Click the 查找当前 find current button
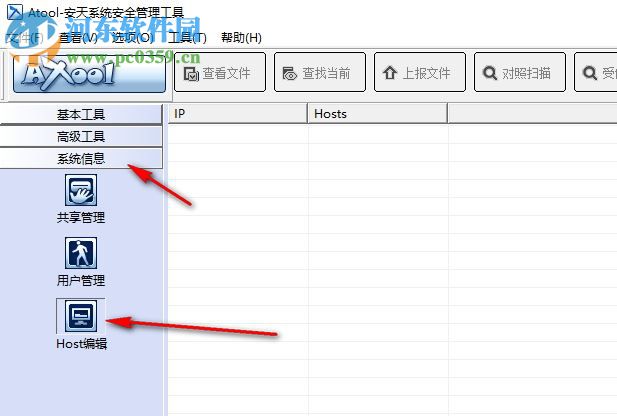Image resolution: width=617 pixels, height=416 pixels. [320, 72]
